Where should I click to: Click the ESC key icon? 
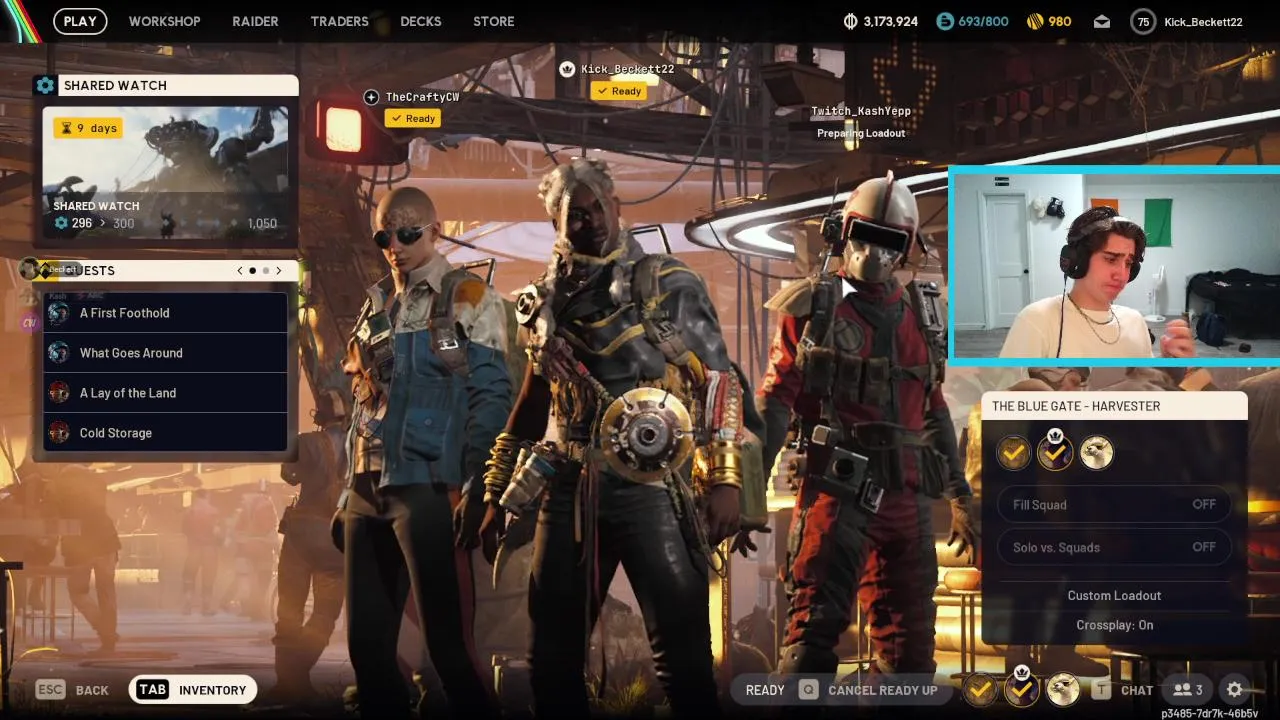point(50,690)
